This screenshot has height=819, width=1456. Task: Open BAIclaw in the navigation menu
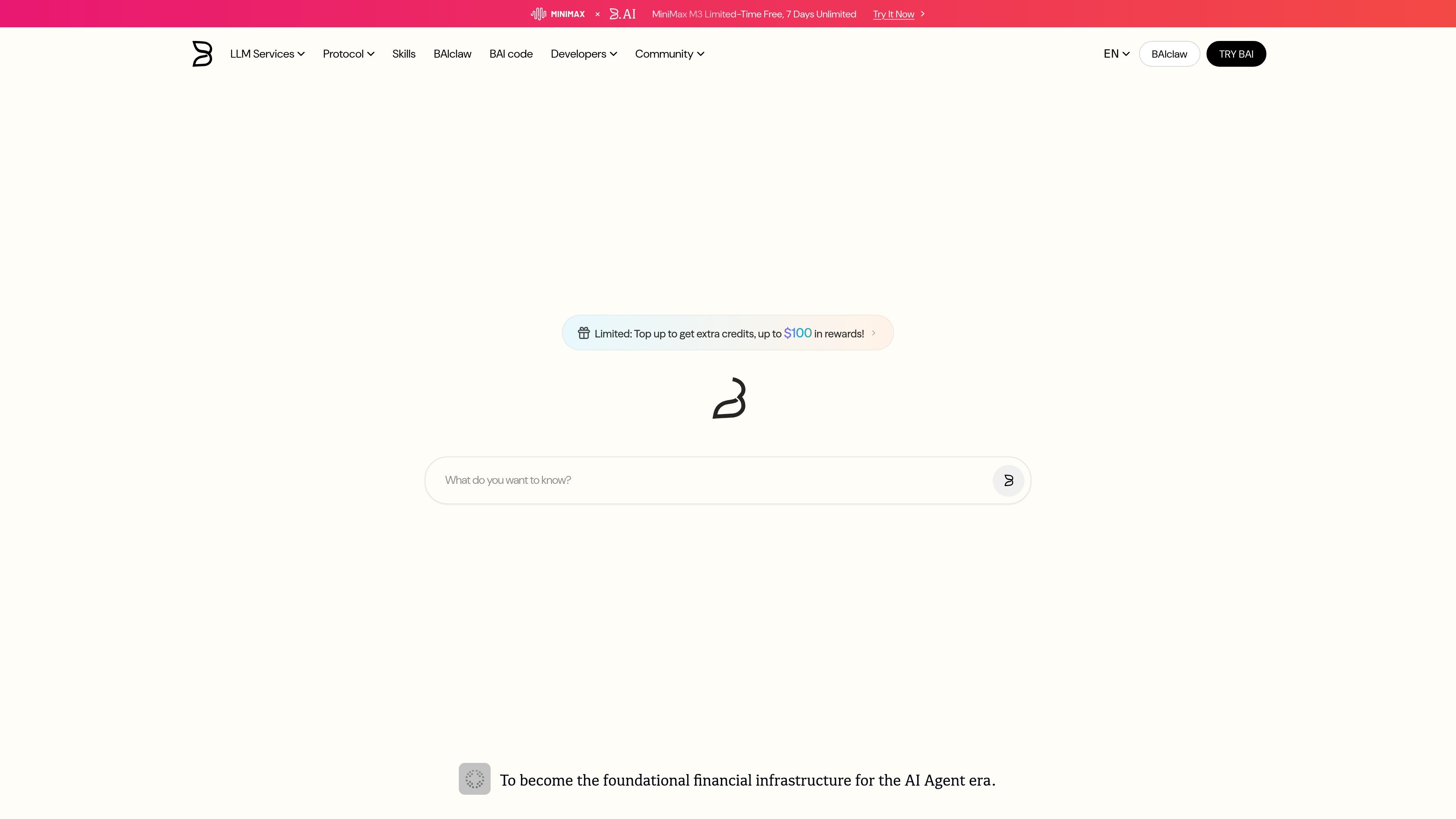[x=452, y=54]
